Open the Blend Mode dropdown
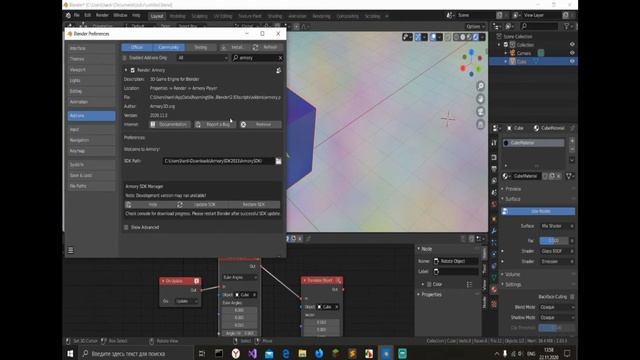 pyautogui.click(x=557, y=307)
